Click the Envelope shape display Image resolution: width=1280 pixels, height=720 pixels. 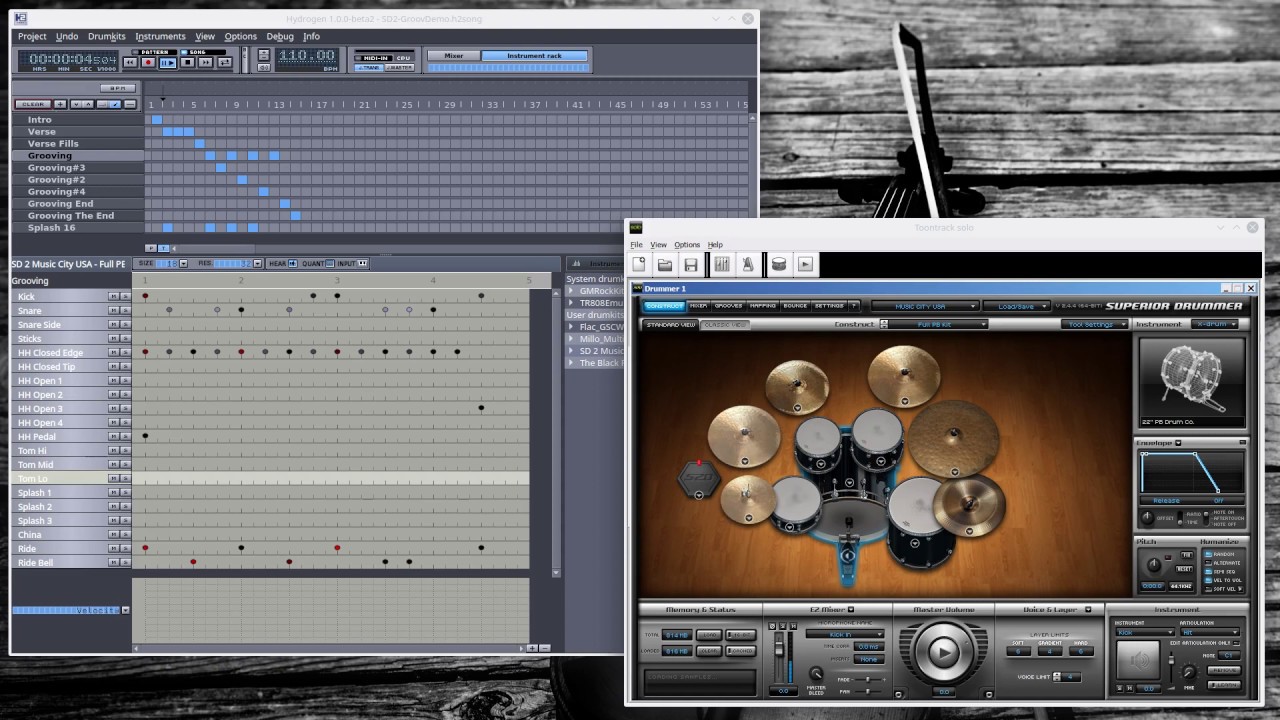pos(1192,472)
